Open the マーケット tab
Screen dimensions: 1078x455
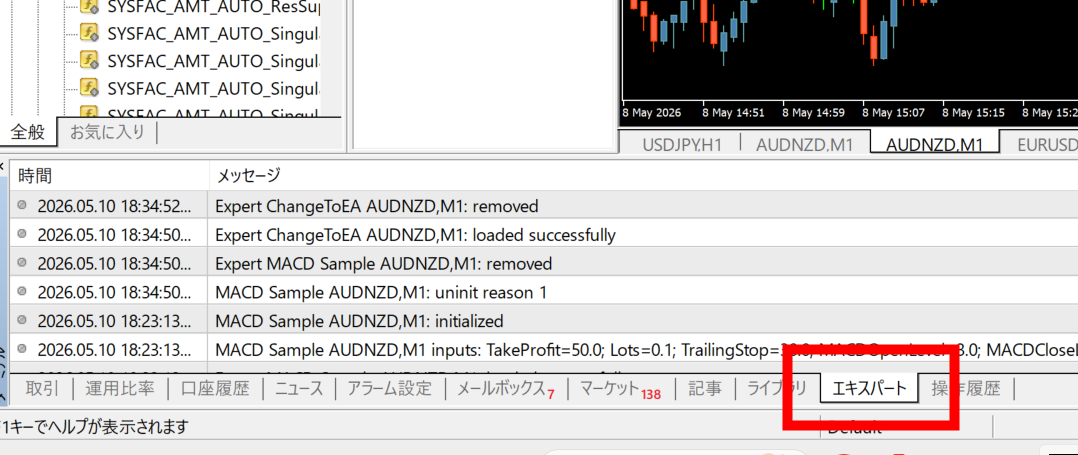click(x=620, y=389)
